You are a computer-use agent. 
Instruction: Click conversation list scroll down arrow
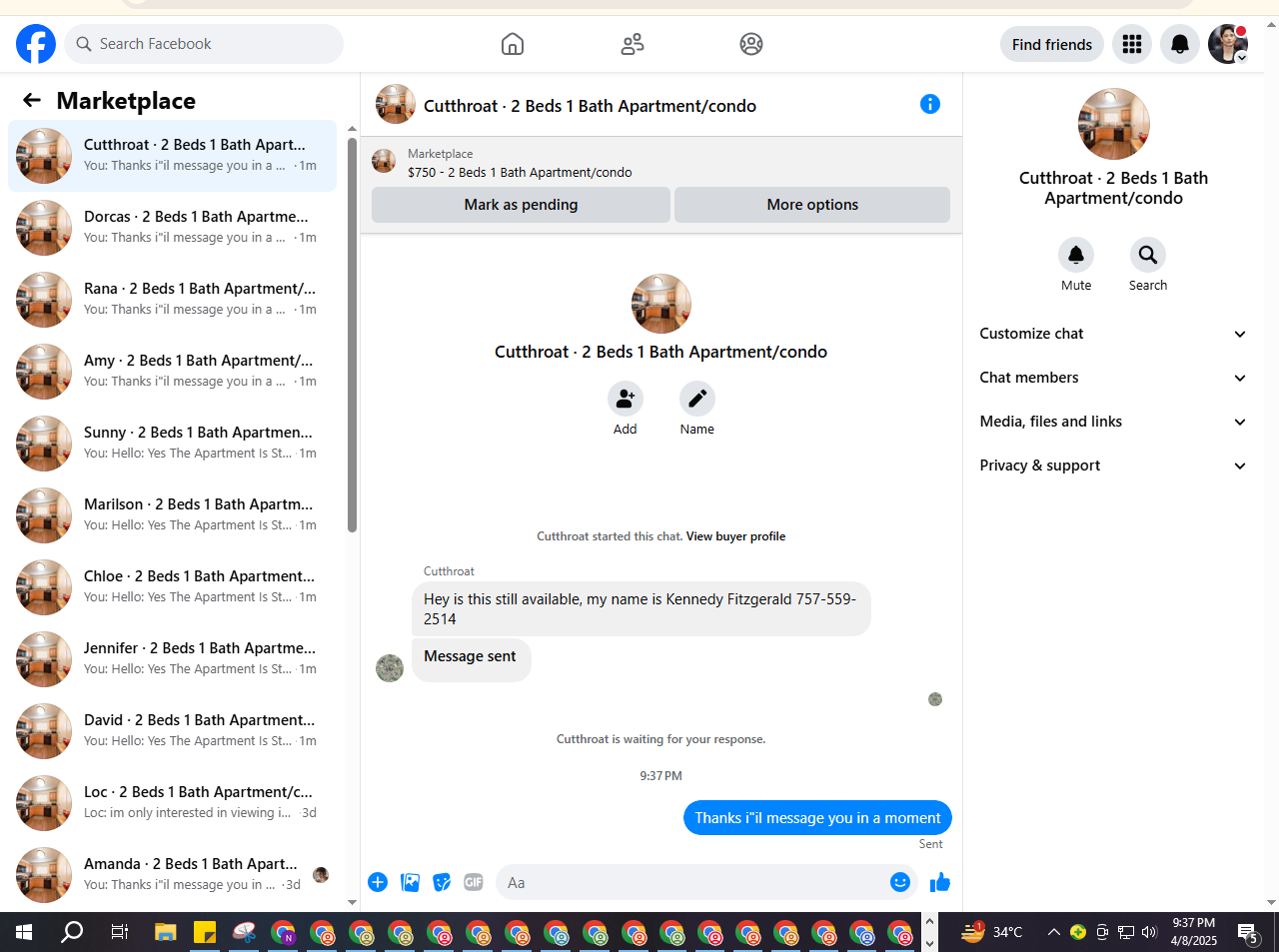point(352,902)
